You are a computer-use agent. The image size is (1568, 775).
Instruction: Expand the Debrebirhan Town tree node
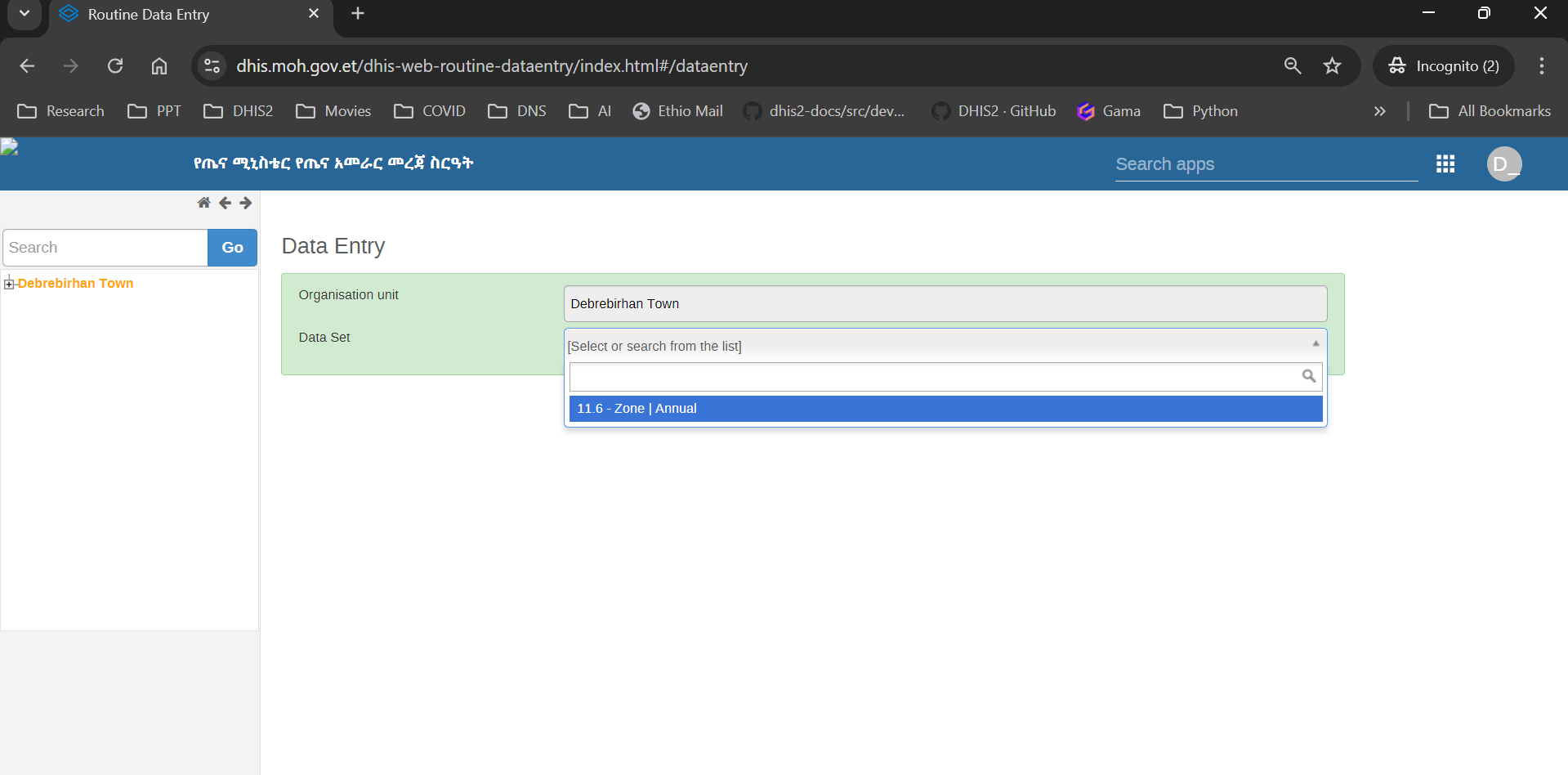9,284
